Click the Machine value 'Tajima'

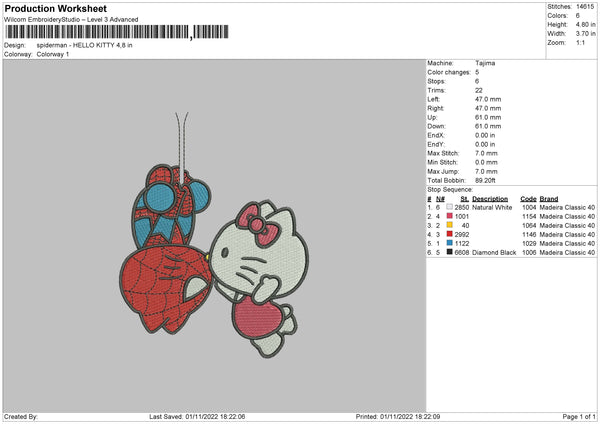[x=485, y=63]
